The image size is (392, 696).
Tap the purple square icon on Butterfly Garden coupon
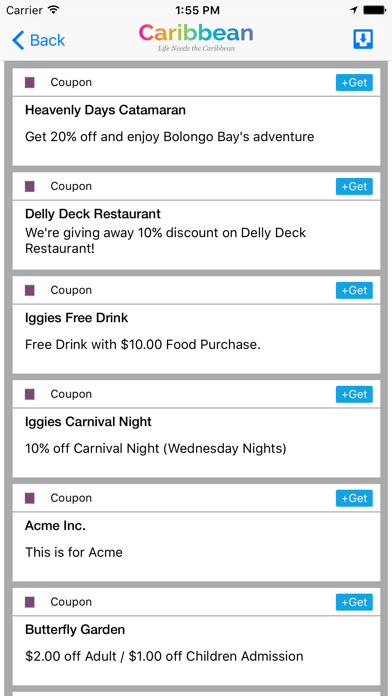click(30, 602)
